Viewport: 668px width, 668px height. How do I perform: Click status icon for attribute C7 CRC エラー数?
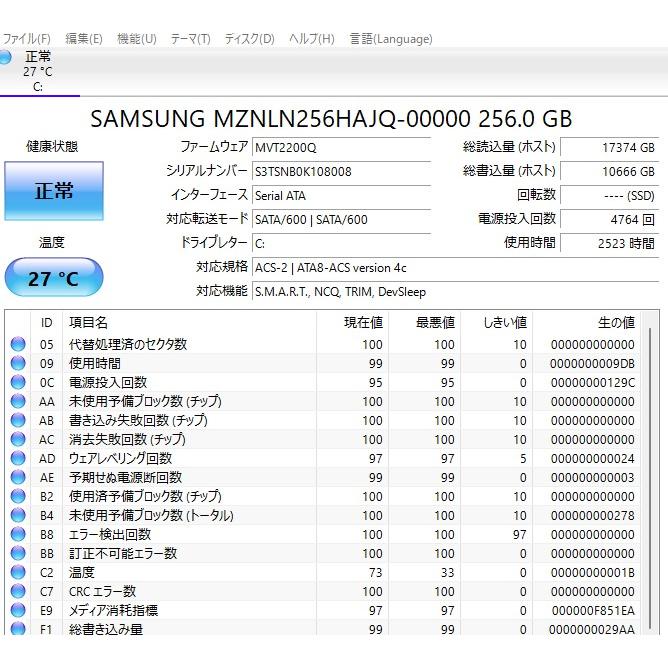18,591
